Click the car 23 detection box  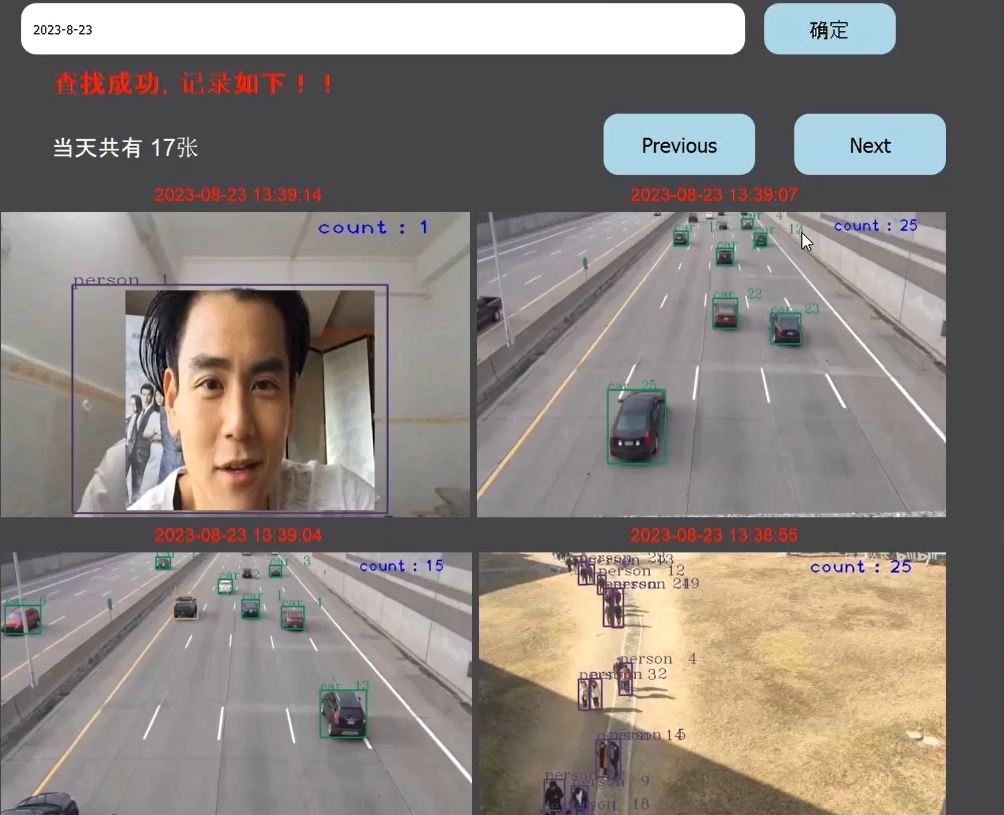[x=786, y=328]
